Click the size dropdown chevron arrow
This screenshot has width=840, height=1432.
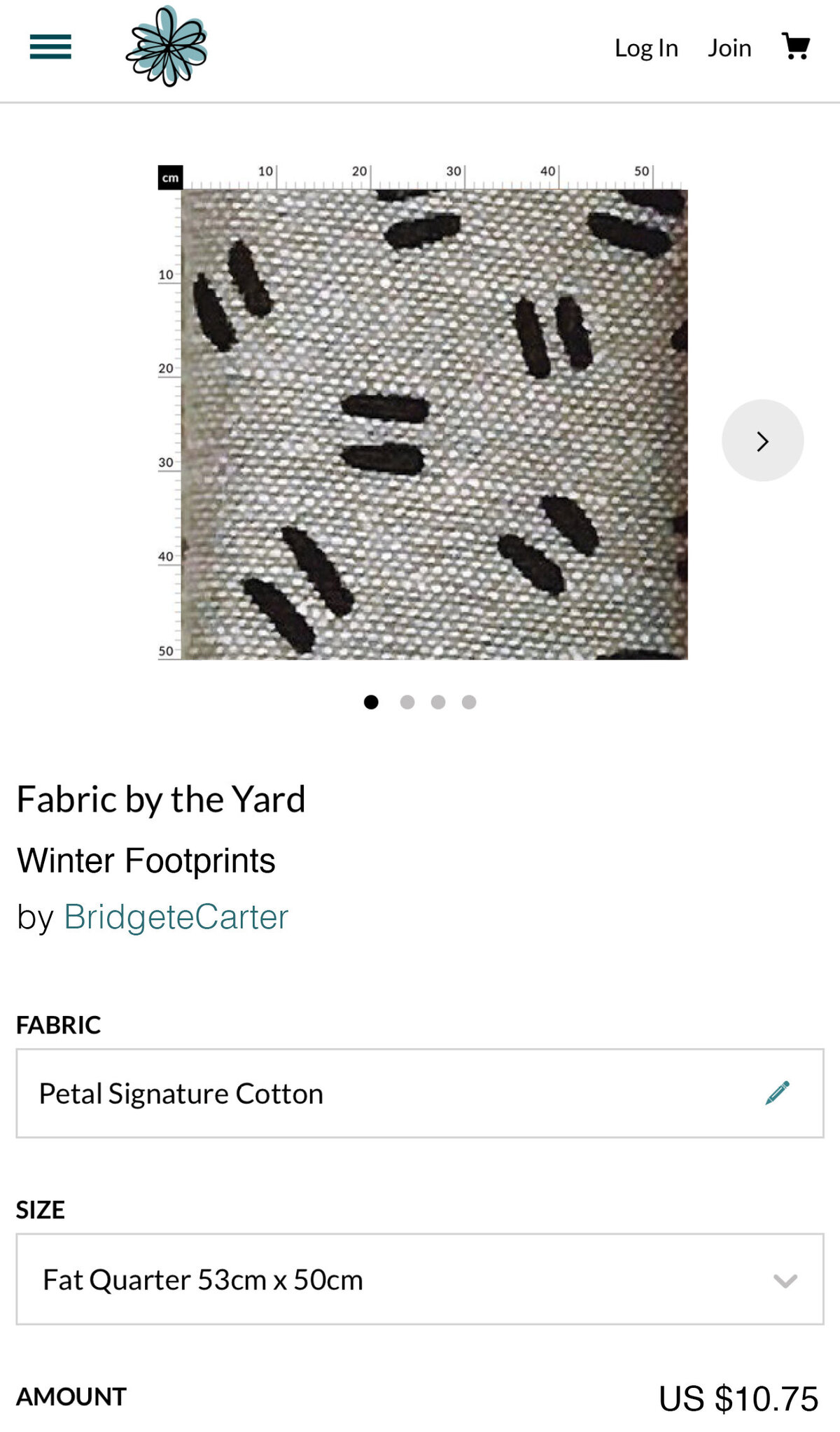click(785, 1281)
